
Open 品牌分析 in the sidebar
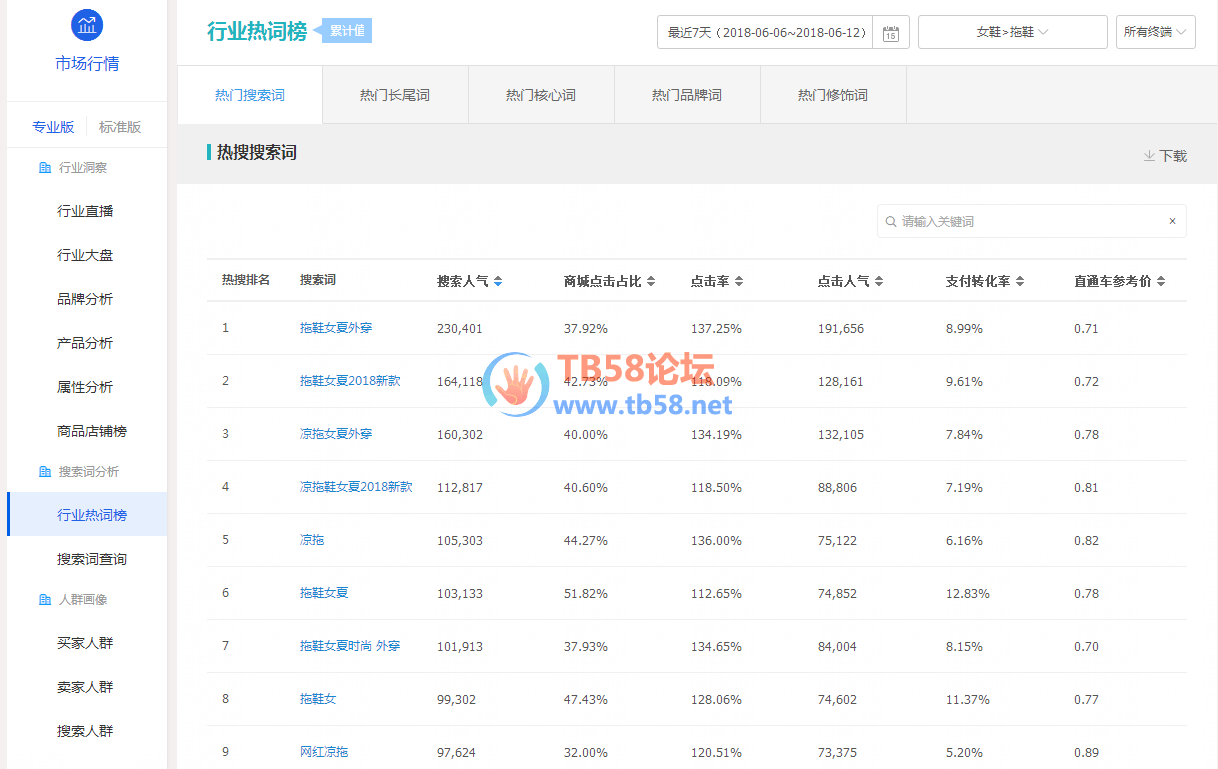click(x=85, y=299)
